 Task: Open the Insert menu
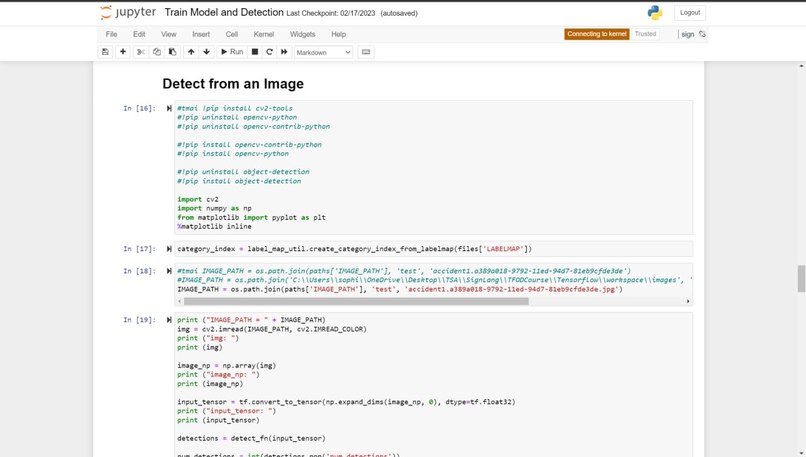[201, 34]
